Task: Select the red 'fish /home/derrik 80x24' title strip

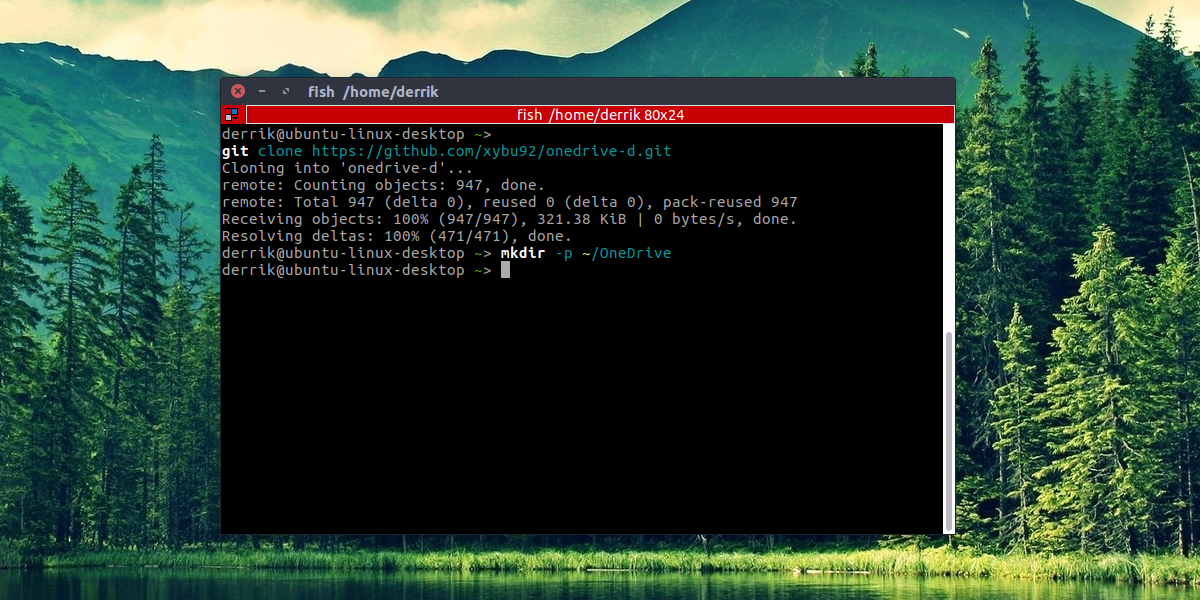Action: [x=600, y=115]
